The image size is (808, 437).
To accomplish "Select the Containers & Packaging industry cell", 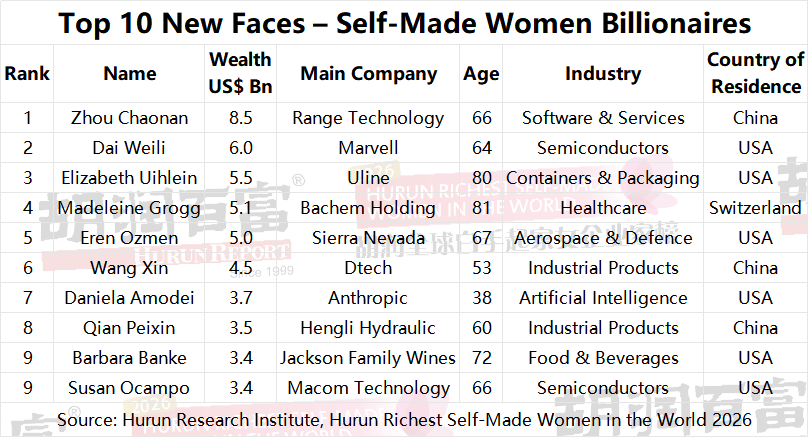I will 603,178.
